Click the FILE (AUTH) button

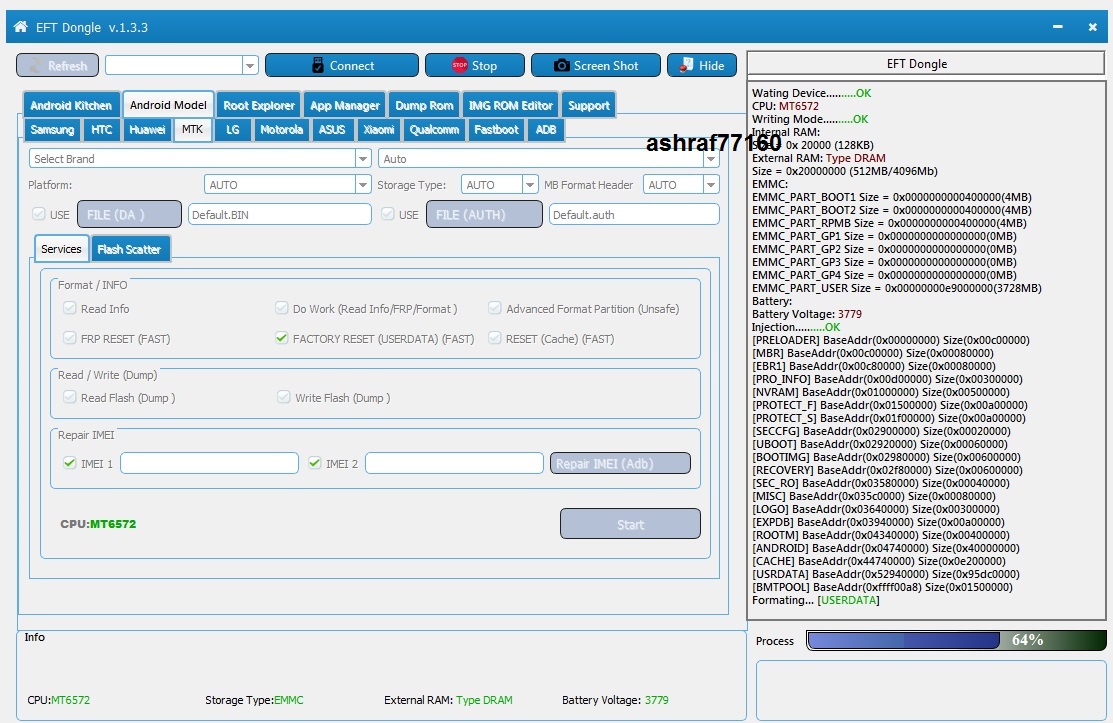pyautogui.click(x=484, y=214)
